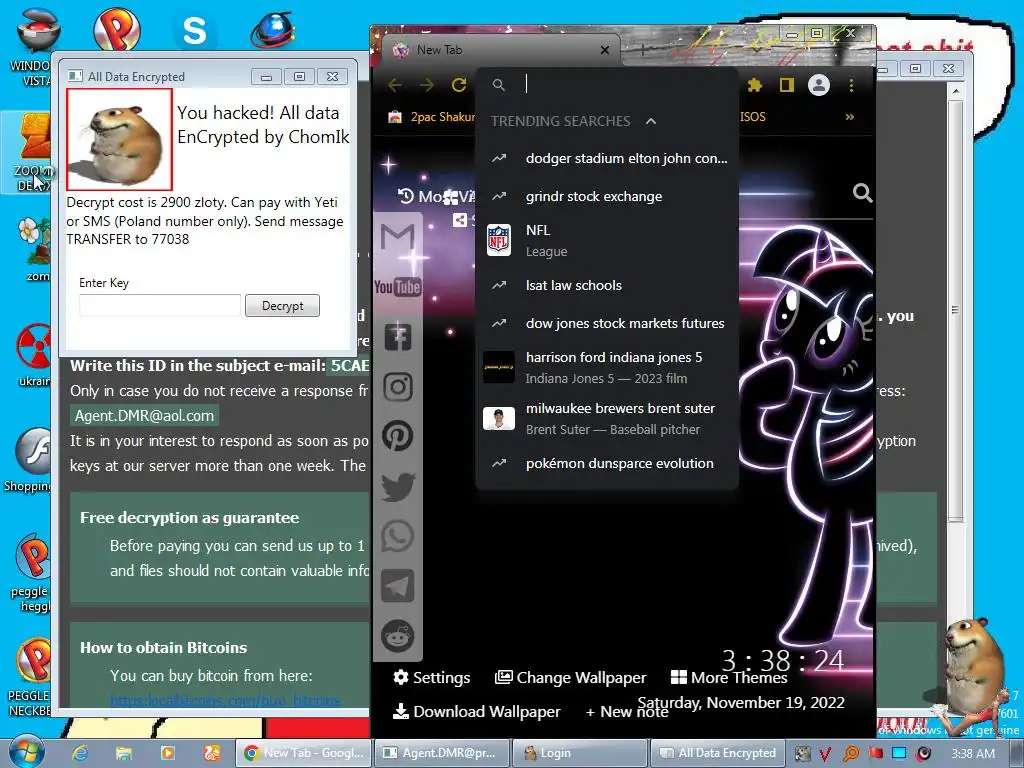Viewport: 1024px width, 768px height.
Task: Select suggestion 'milwaukee brewers brent suter'
Action: (607, 419)
